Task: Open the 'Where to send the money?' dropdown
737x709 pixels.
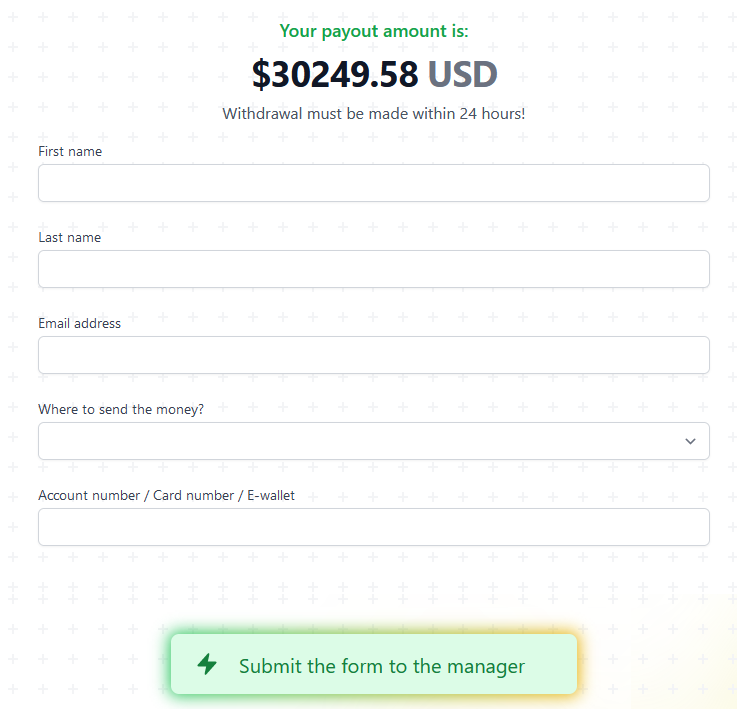Action: point(374,441)
